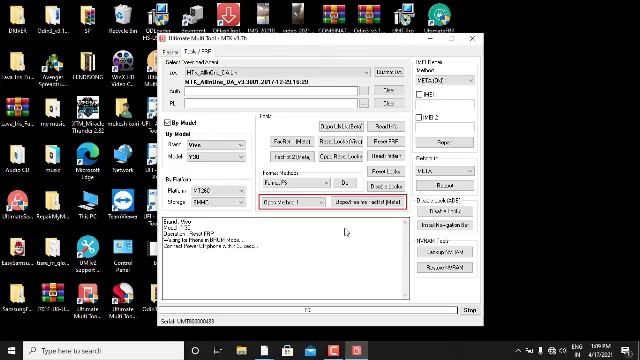This screenshot has width=640, height=360.
Task: Open the my music folder icon
Action: 52,112
